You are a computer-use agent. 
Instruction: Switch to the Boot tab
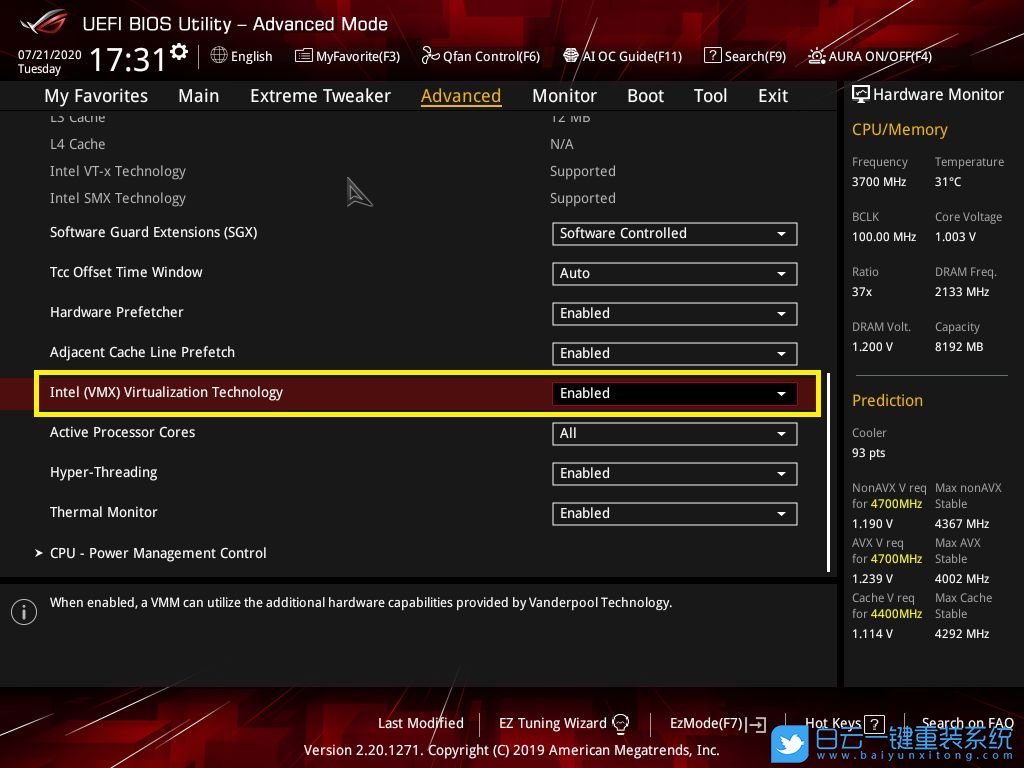point(645,96)
